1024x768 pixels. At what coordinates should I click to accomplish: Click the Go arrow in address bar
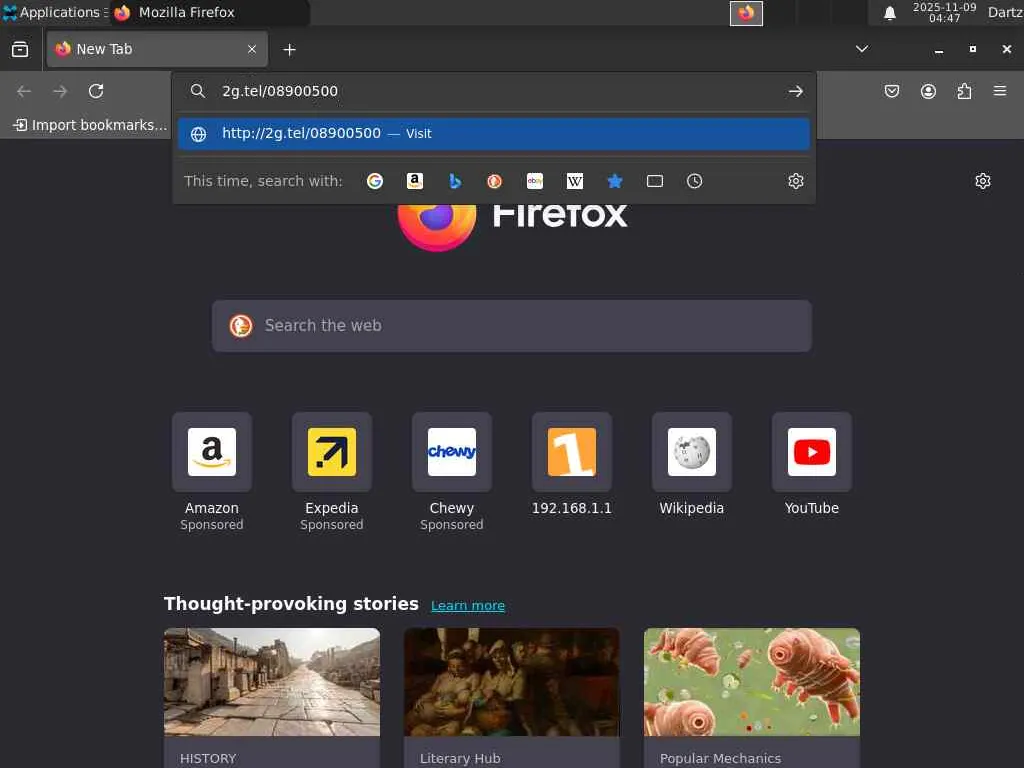click(795, 91)
